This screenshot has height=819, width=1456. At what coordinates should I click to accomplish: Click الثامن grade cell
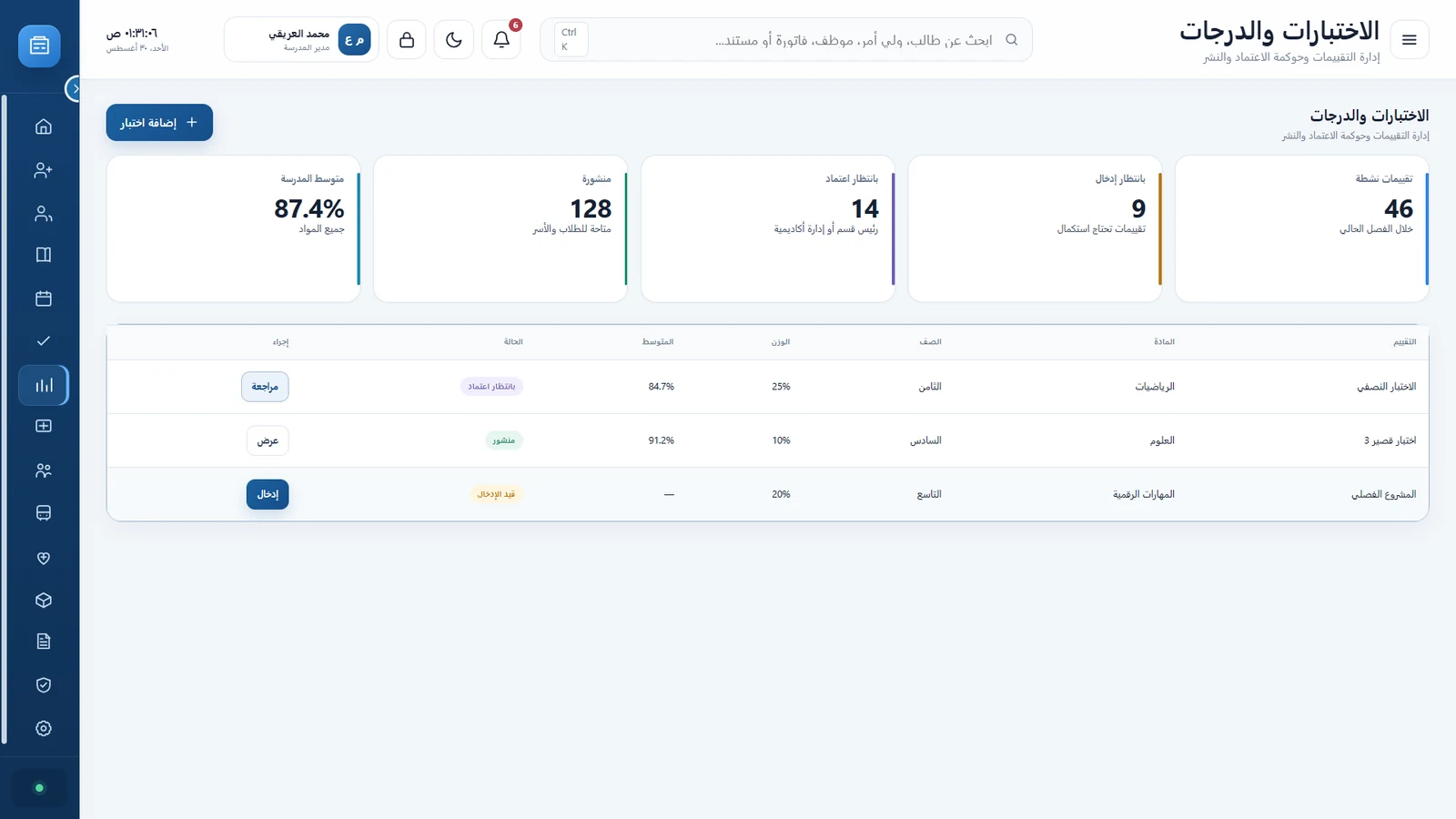(930, 387)
